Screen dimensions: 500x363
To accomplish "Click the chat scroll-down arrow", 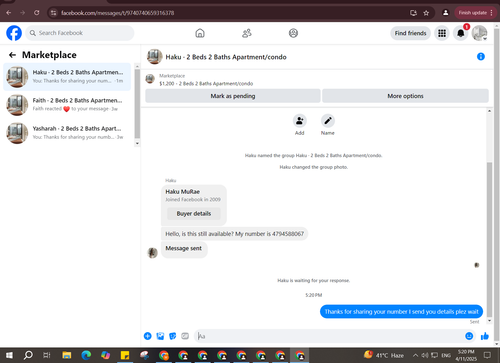I will click(489, 321).
